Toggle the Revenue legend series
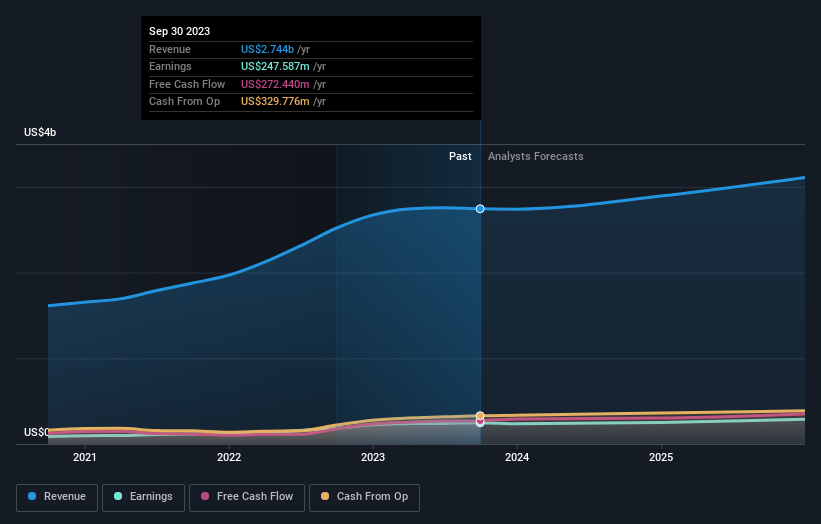This screenshot has width=821, height=524. pos(57,497)
